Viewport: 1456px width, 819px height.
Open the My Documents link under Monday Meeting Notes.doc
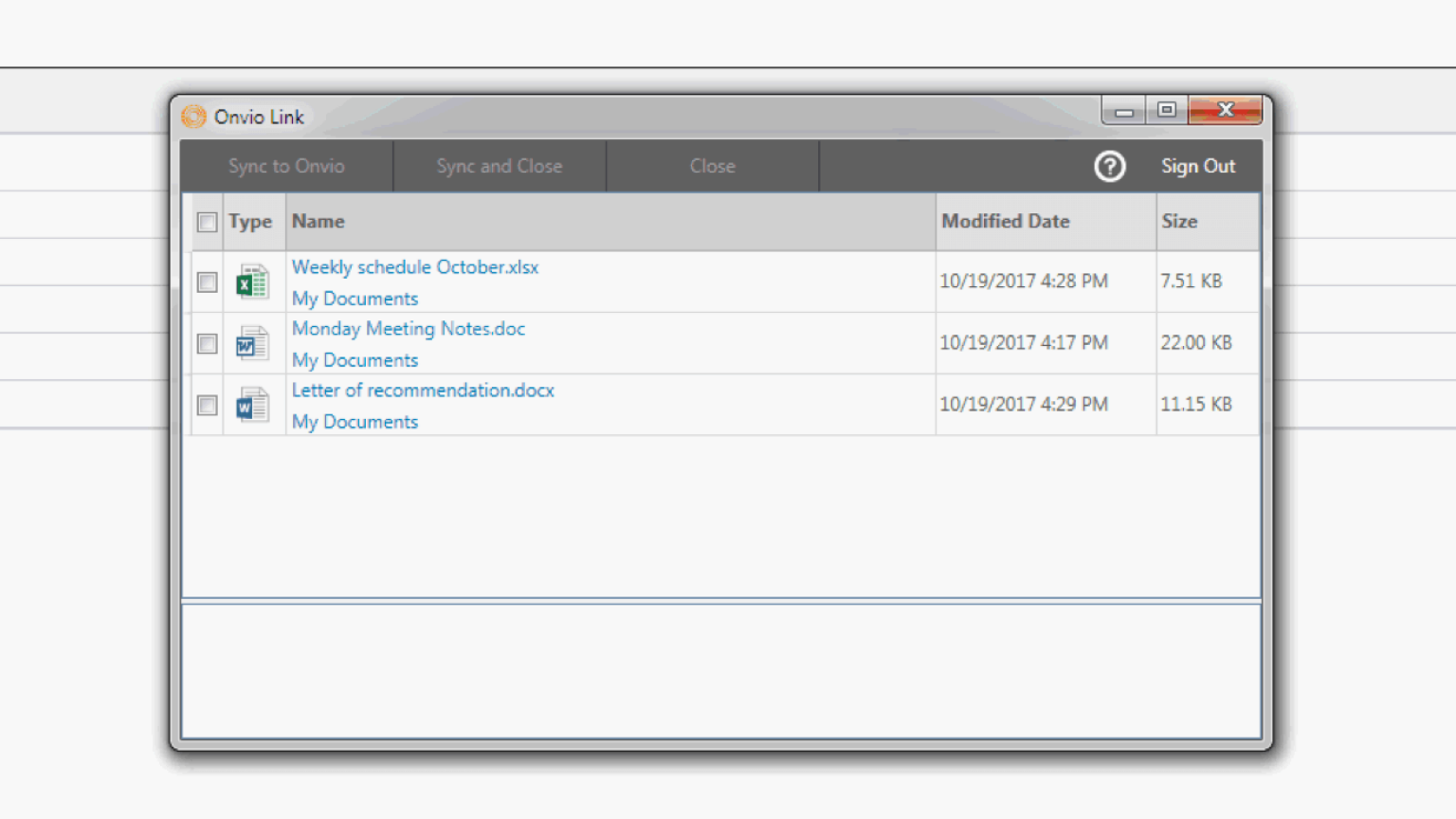355,360
